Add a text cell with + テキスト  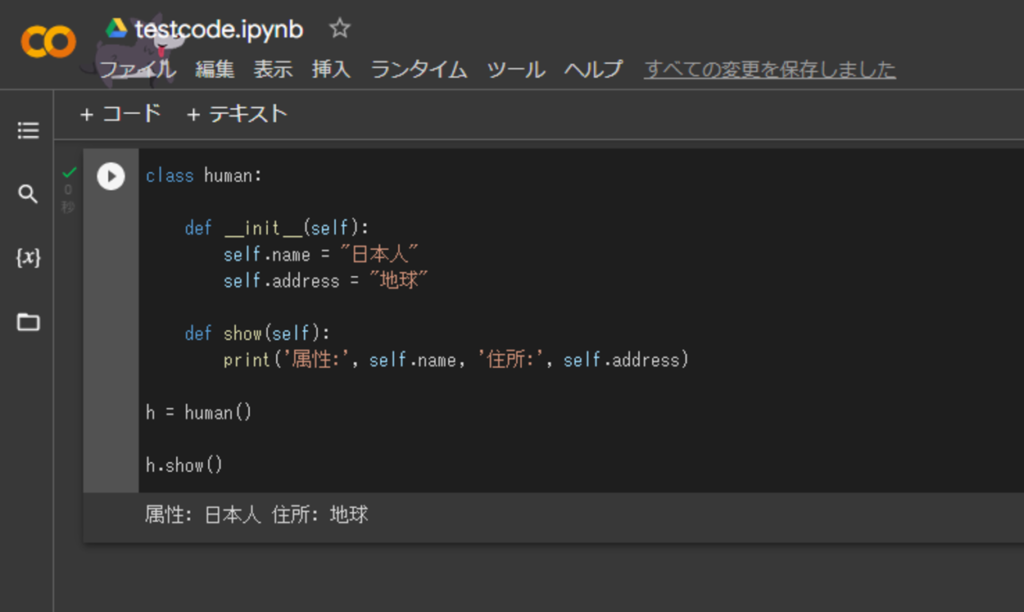pos(236,114)
